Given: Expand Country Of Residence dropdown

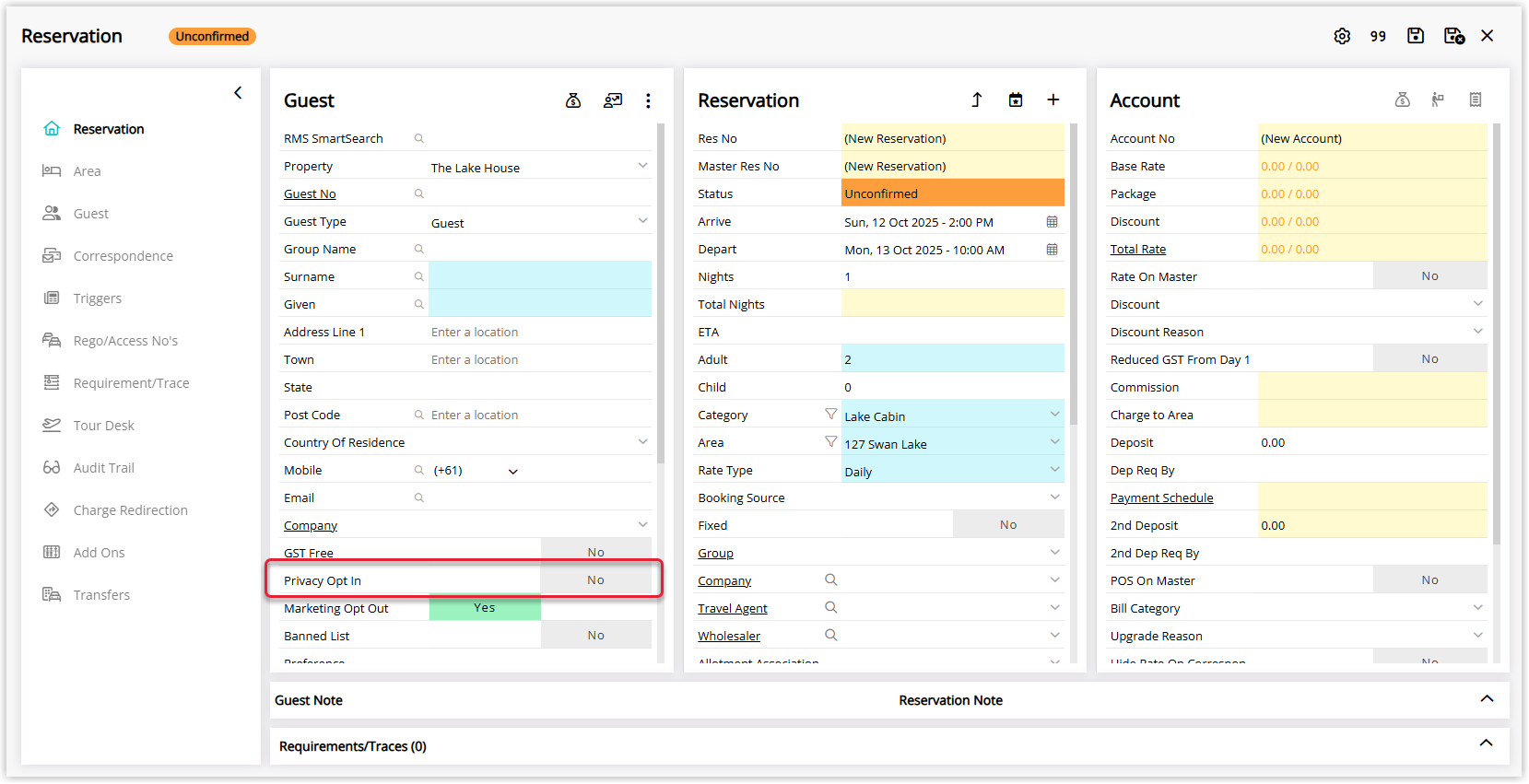Looking at the screenshot, I should pos(642,442).
